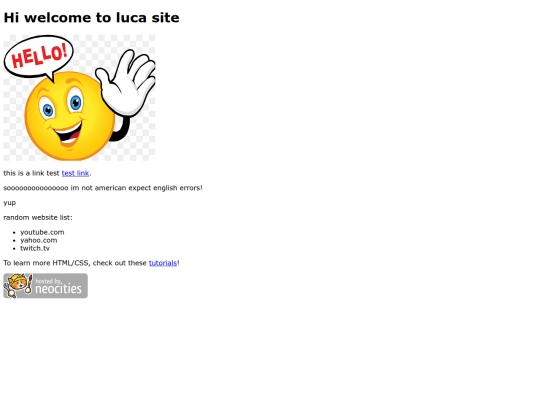This screenshot has width=540, height=405.
Task: Click the smiley's open mouth
Action: pyautogui.click(x=69, y=133)
